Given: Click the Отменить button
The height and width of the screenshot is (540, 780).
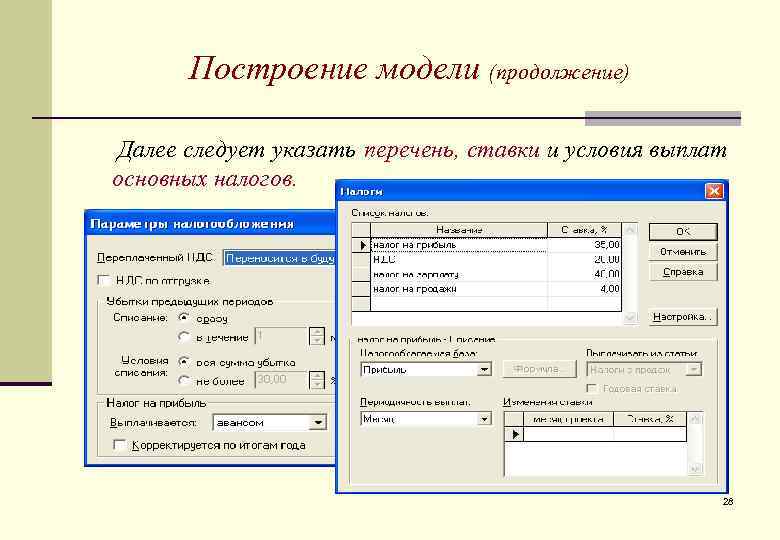Looking at the screenshot, I should 683,252.
